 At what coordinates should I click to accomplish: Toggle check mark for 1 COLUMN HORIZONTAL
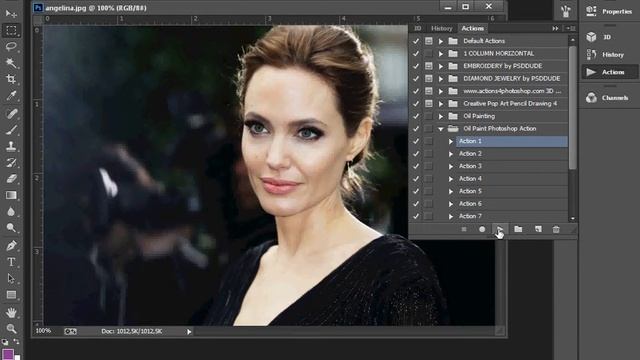[x=416, y=53]
